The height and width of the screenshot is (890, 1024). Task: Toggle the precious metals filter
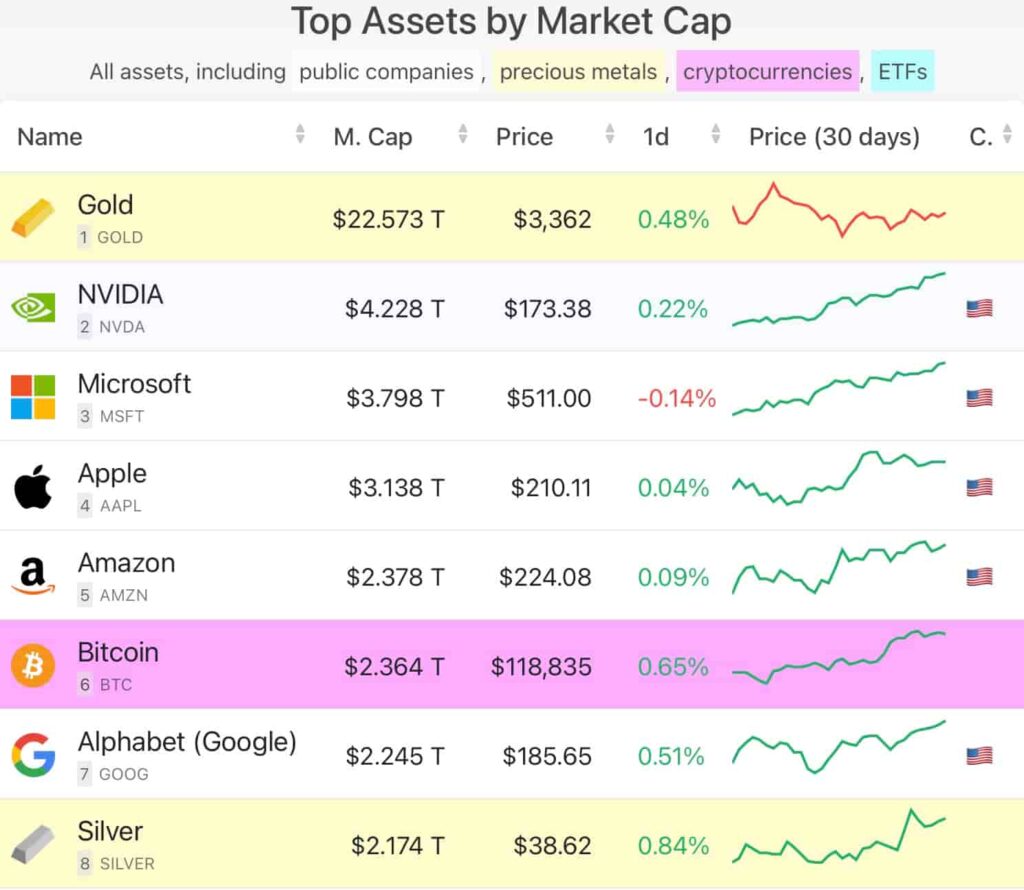578,71
